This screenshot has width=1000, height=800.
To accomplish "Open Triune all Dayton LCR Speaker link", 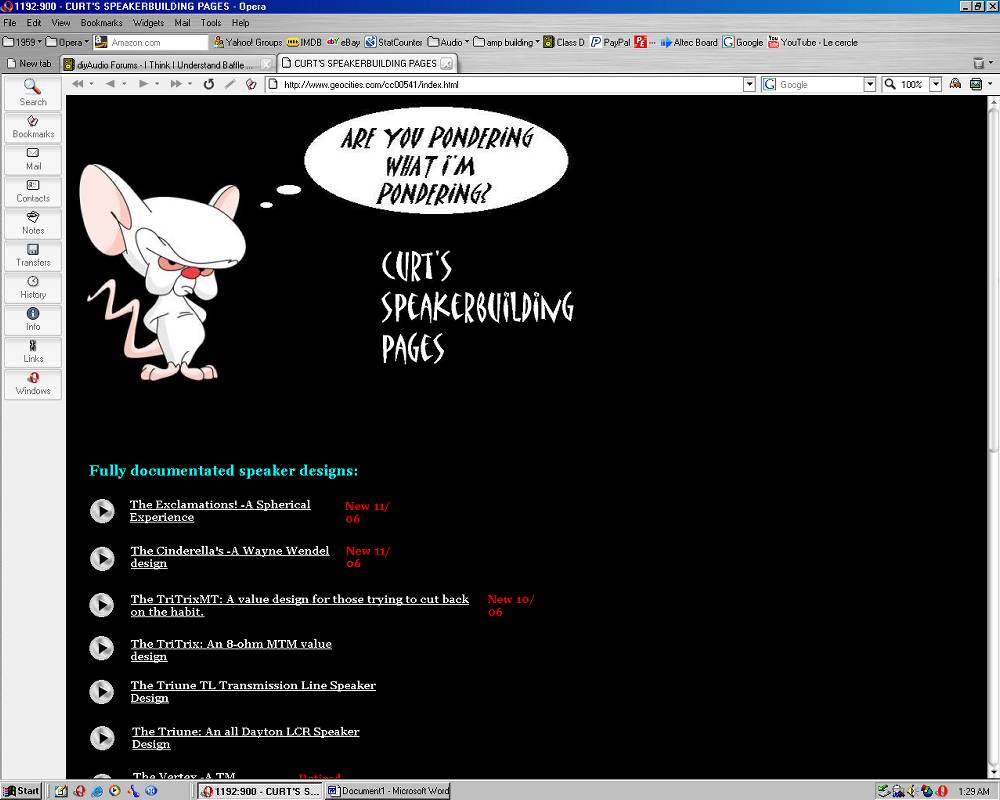I will tap(246, 737).
